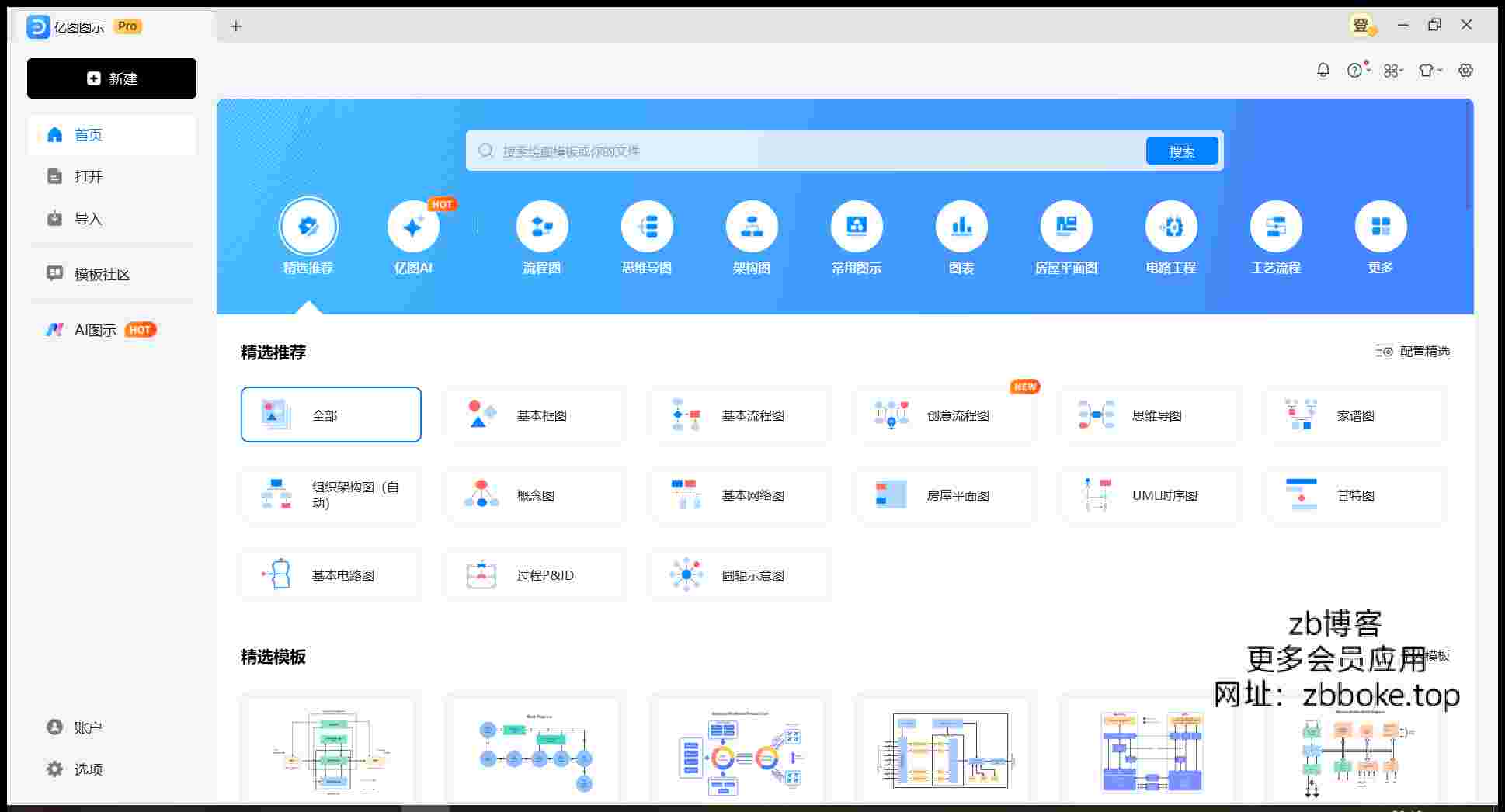This screenshot has width=1505, height=812.
Task: Choose the 基本框图 diagram card
Action: 536,415
